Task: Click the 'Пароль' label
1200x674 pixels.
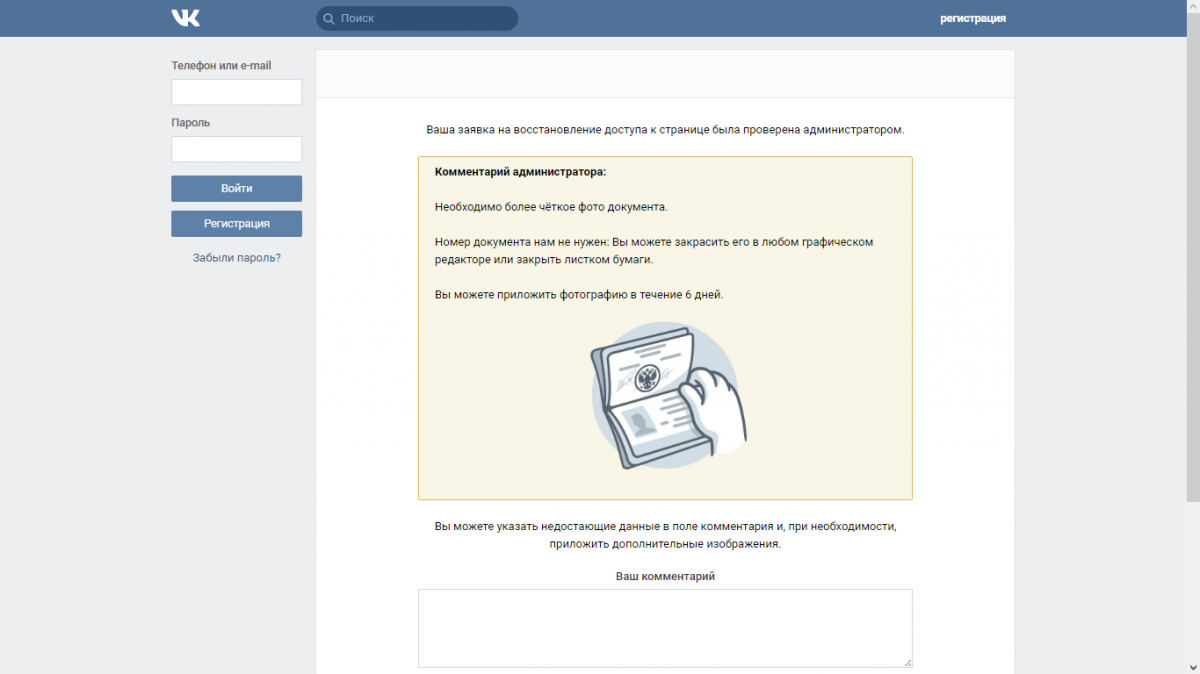Action: (x=191, y=123)
